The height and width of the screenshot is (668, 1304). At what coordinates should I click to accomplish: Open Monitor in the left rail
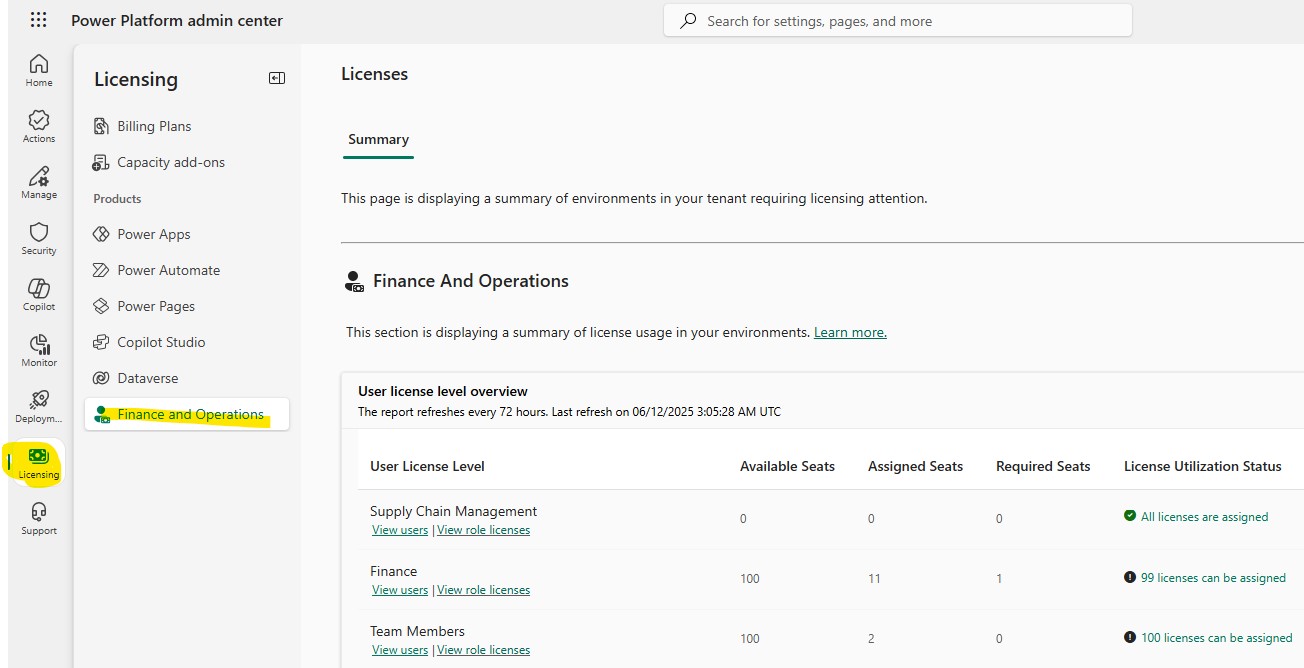point(39,350)
